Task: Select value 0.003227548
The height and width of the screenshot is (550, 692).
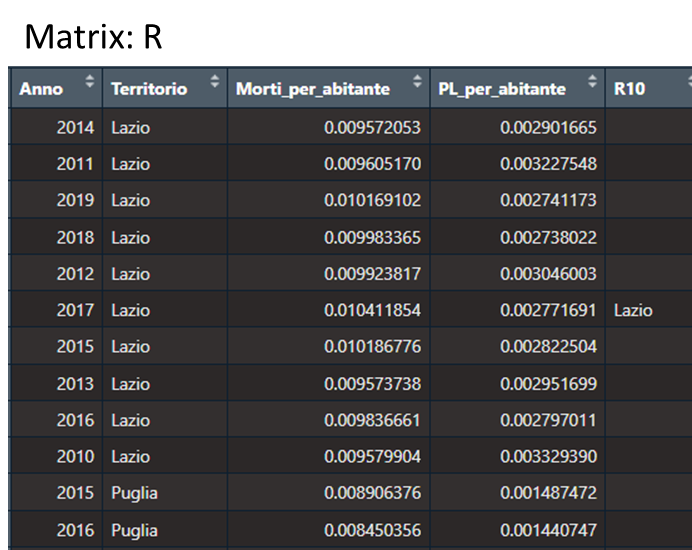Action: pyautogui.click(x=549, y=164)
